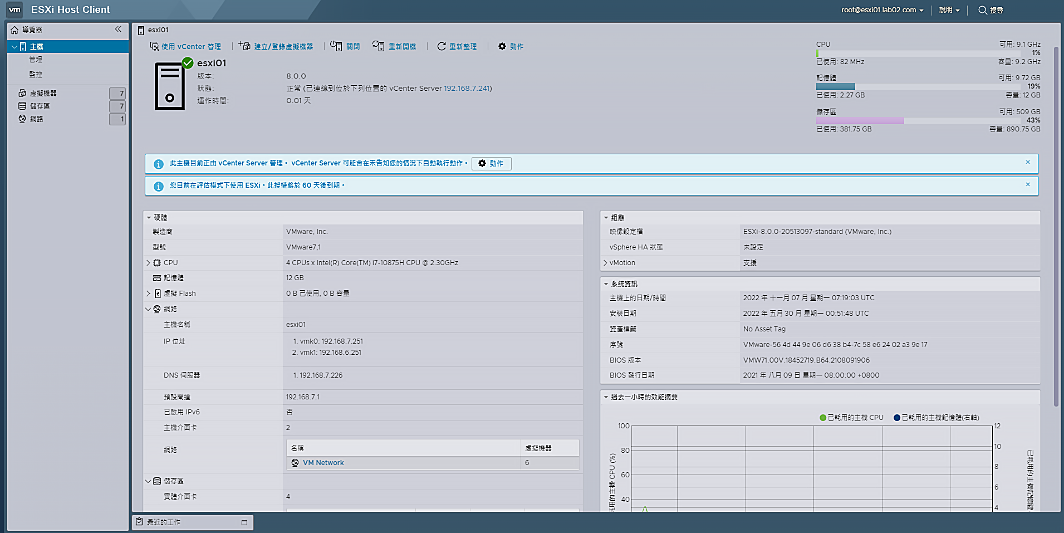Click the Storage icon in Hardware panel
The height and width of the screenshot is (533, 1064).
coord(157,481)
